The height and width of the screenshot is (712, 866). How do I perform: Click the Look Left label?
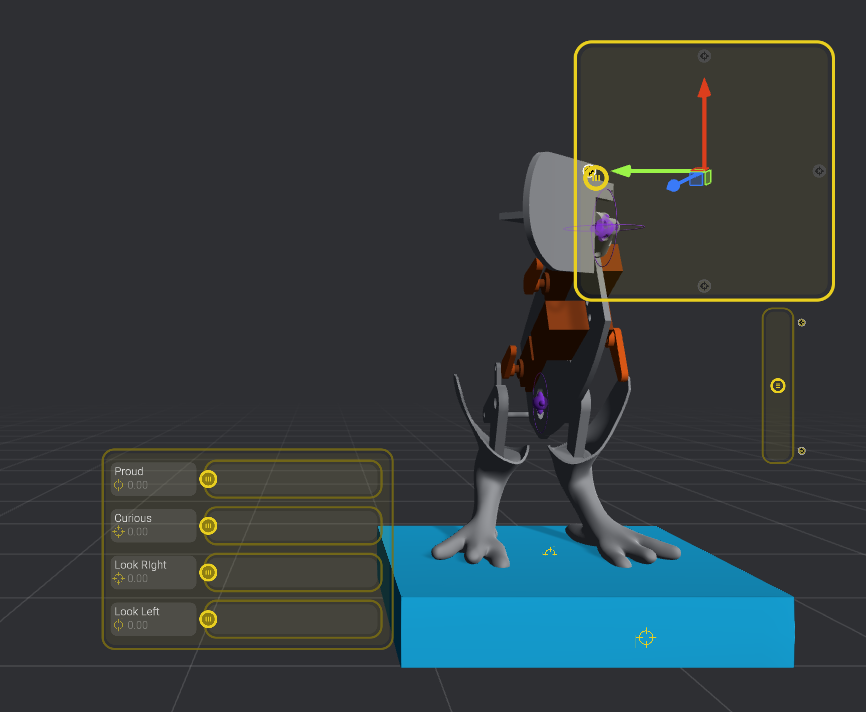point(136,611)
